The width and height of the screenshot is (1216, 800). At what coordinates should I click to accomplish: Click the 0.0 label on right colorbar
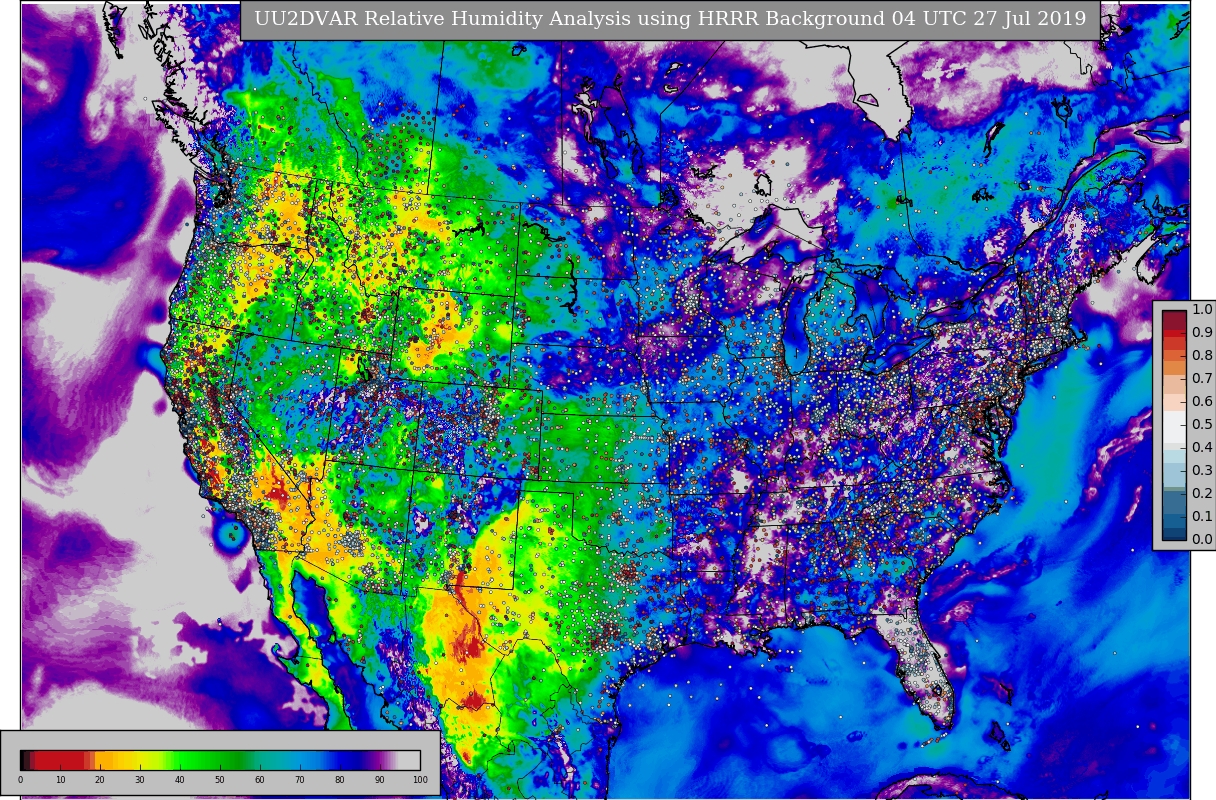point(1202,540)
